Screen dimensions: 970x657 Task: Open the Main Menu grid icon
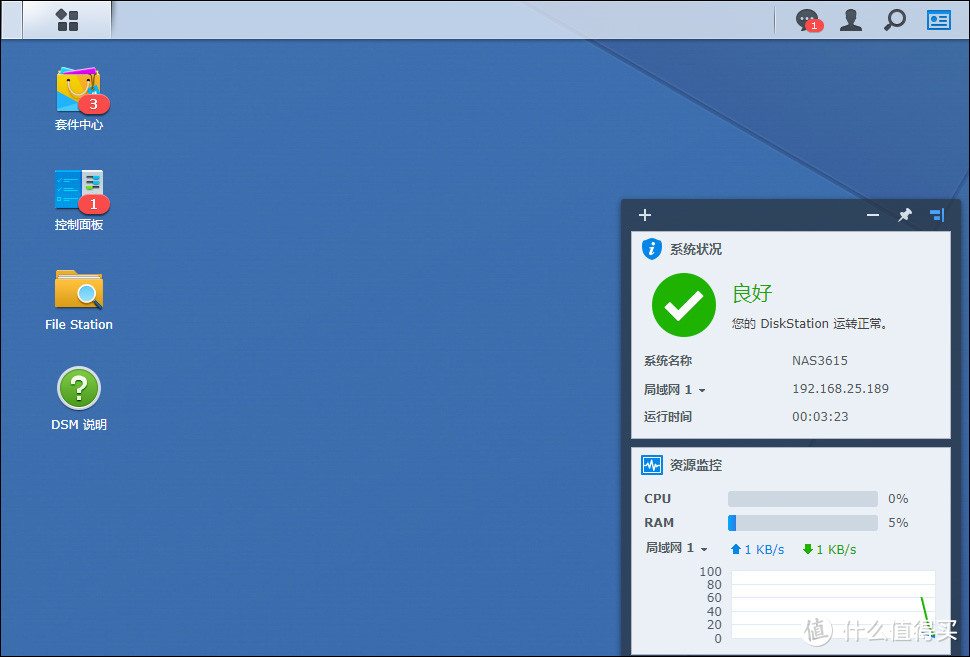pos(67,20)
